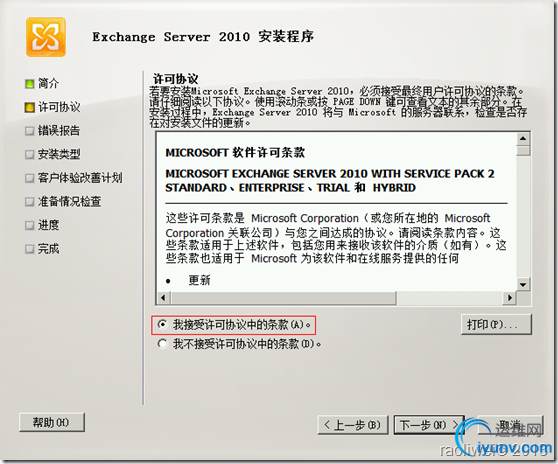Click the vertical scrollbar thumb
The height and width of the screenshot is (464, 558).
523,150
